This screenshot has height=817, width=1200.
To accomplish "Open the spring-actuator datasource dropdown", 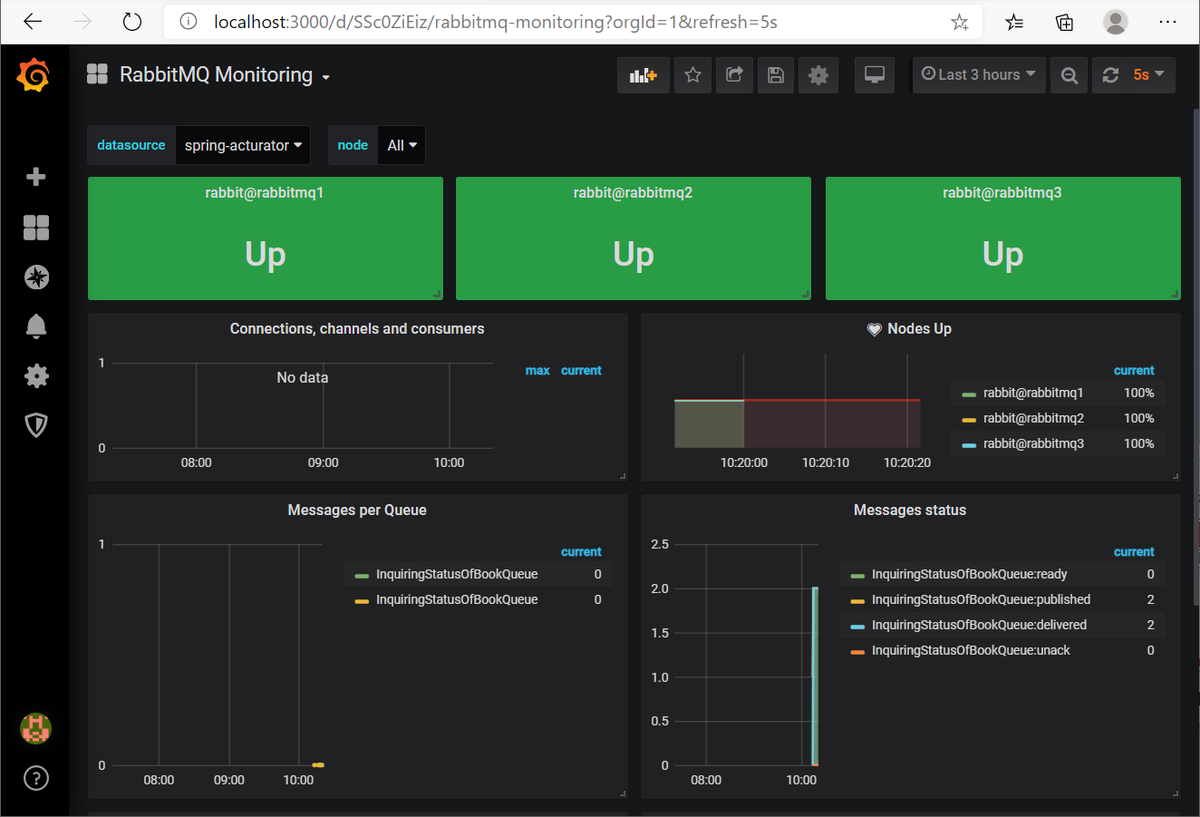I will pyautogui.click(x=242, y=144).
